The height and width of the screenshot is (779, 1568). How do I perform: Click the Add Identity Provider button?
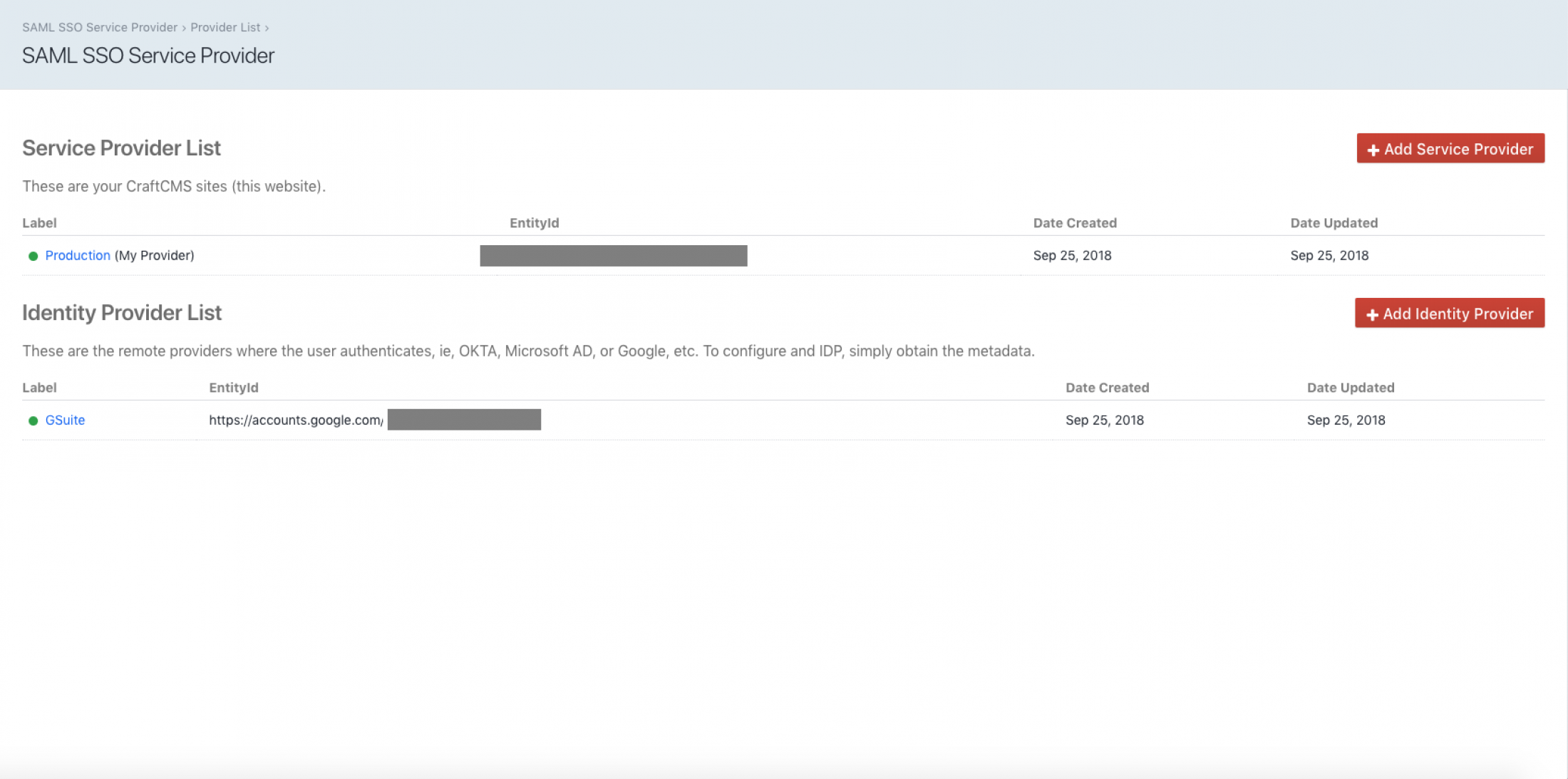point(1449,313)
